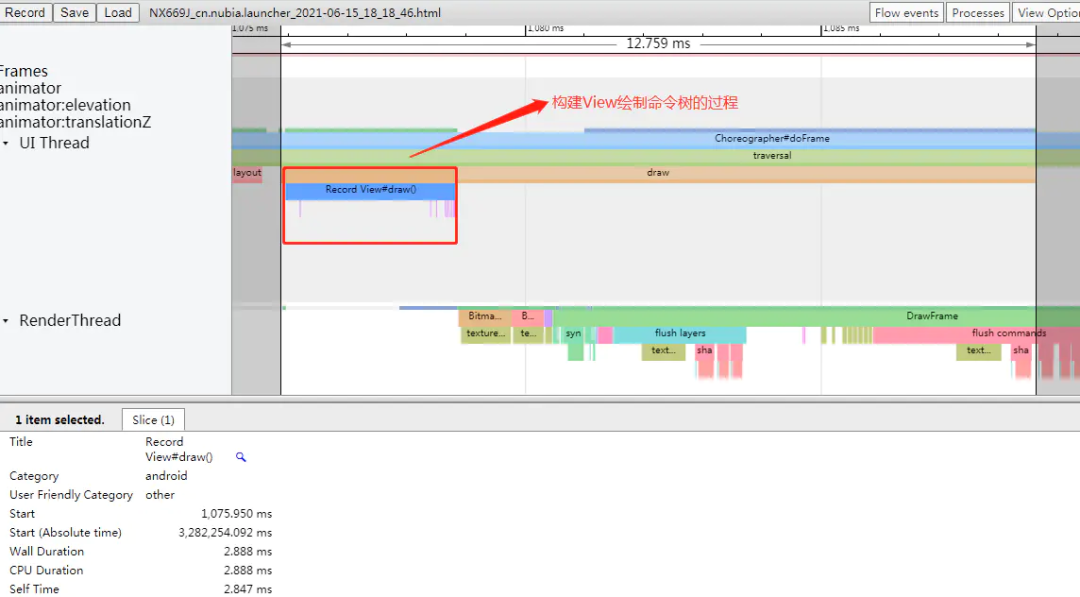The image size is (1080, 597).
Task: Click the Frames track label
Action: click(23, 72)
